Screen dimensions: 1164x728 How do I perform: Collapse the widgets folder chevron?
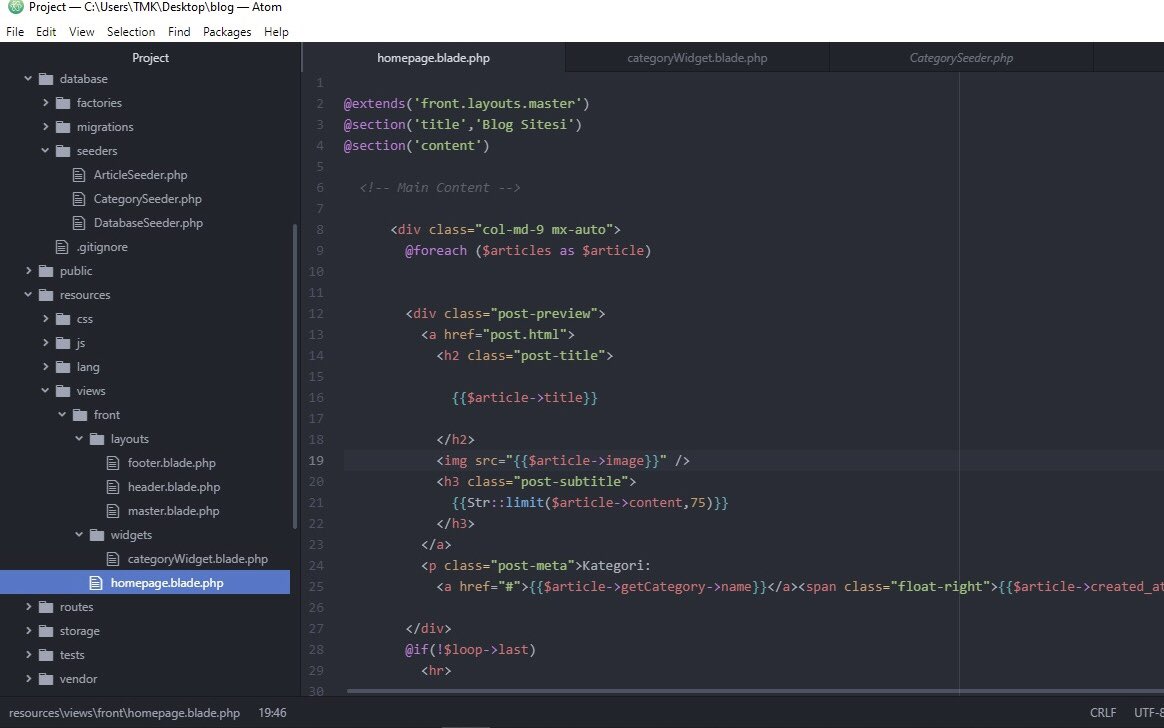[x=79, y=534]
